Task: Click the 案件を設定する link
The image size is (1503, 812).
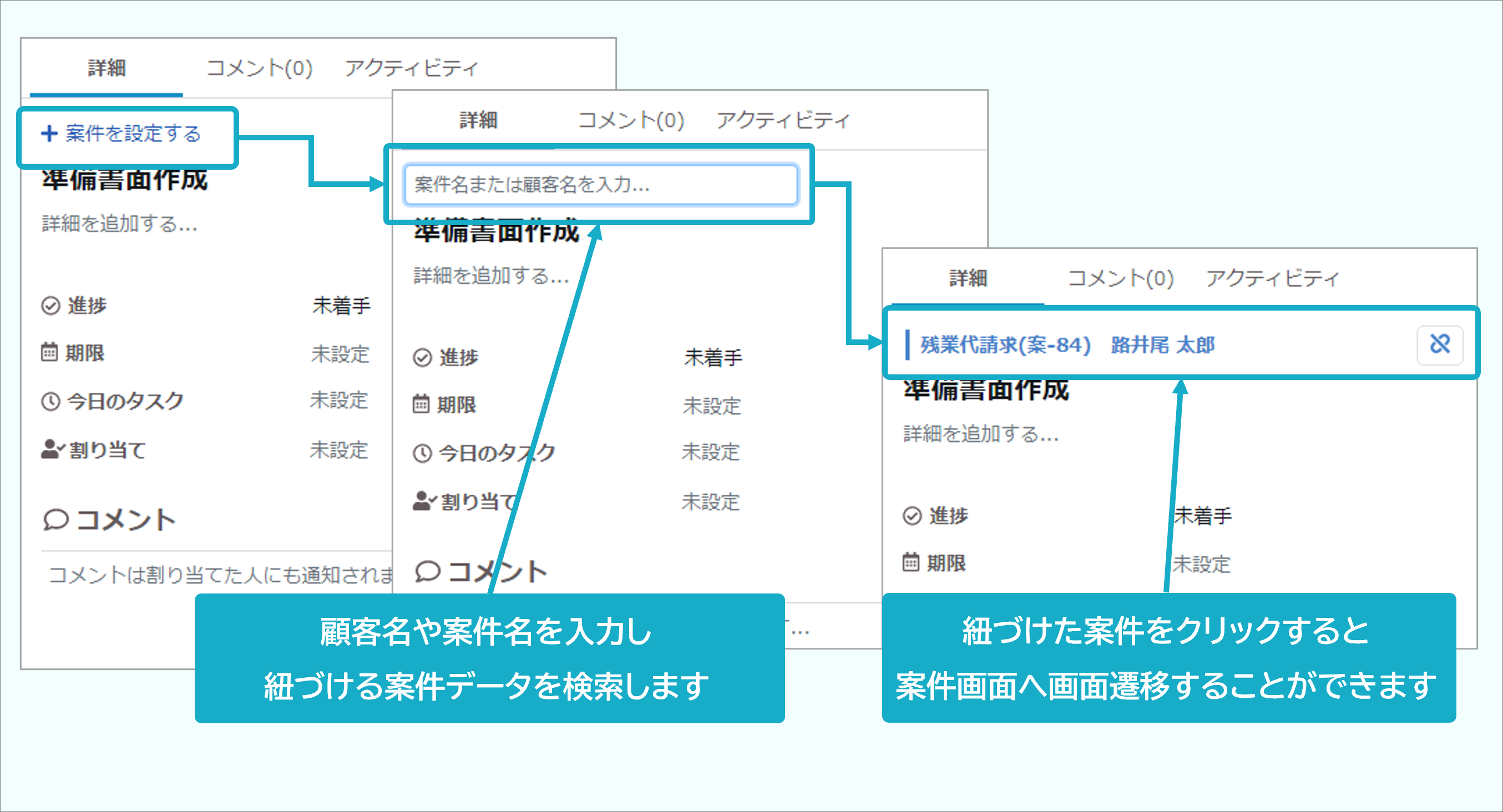Action: click(133, 134)
